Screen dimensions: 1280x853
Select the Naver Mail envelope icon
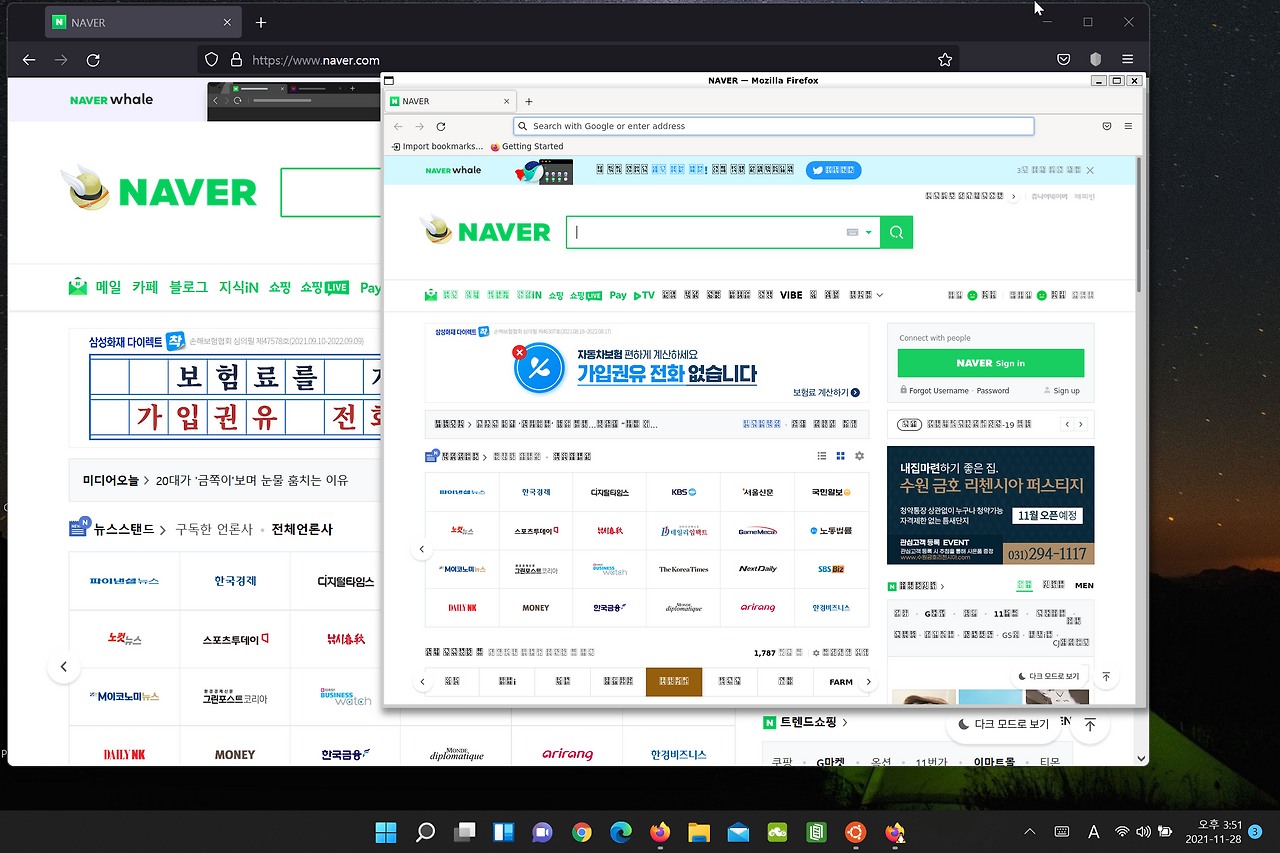click(429, 294)
